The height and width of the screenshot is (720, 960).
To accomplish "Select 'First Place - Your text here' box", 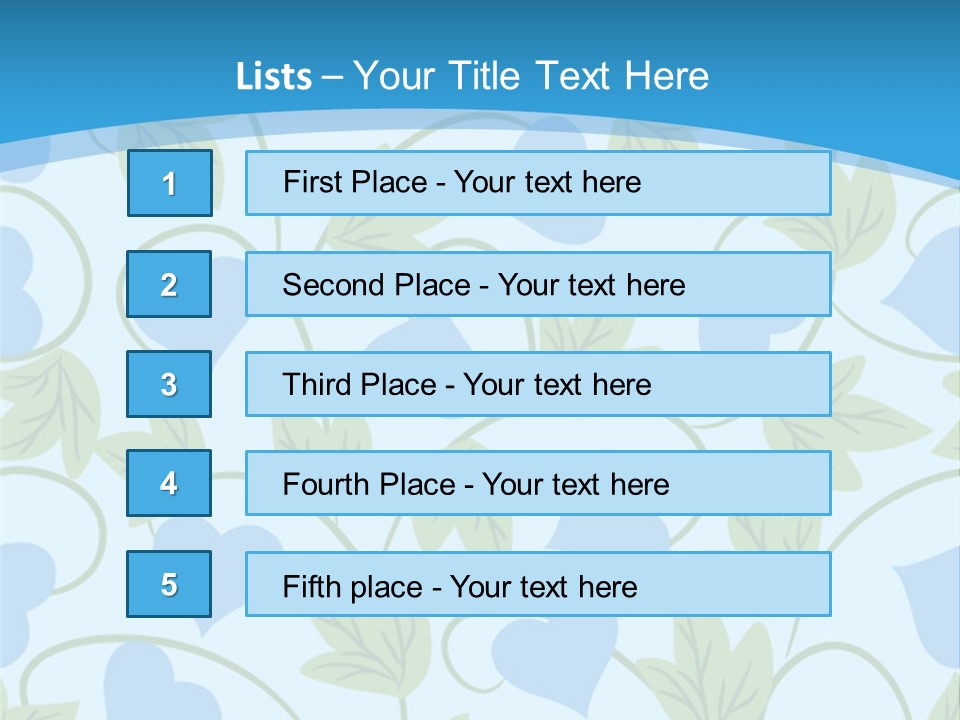I will pos(538,183).
